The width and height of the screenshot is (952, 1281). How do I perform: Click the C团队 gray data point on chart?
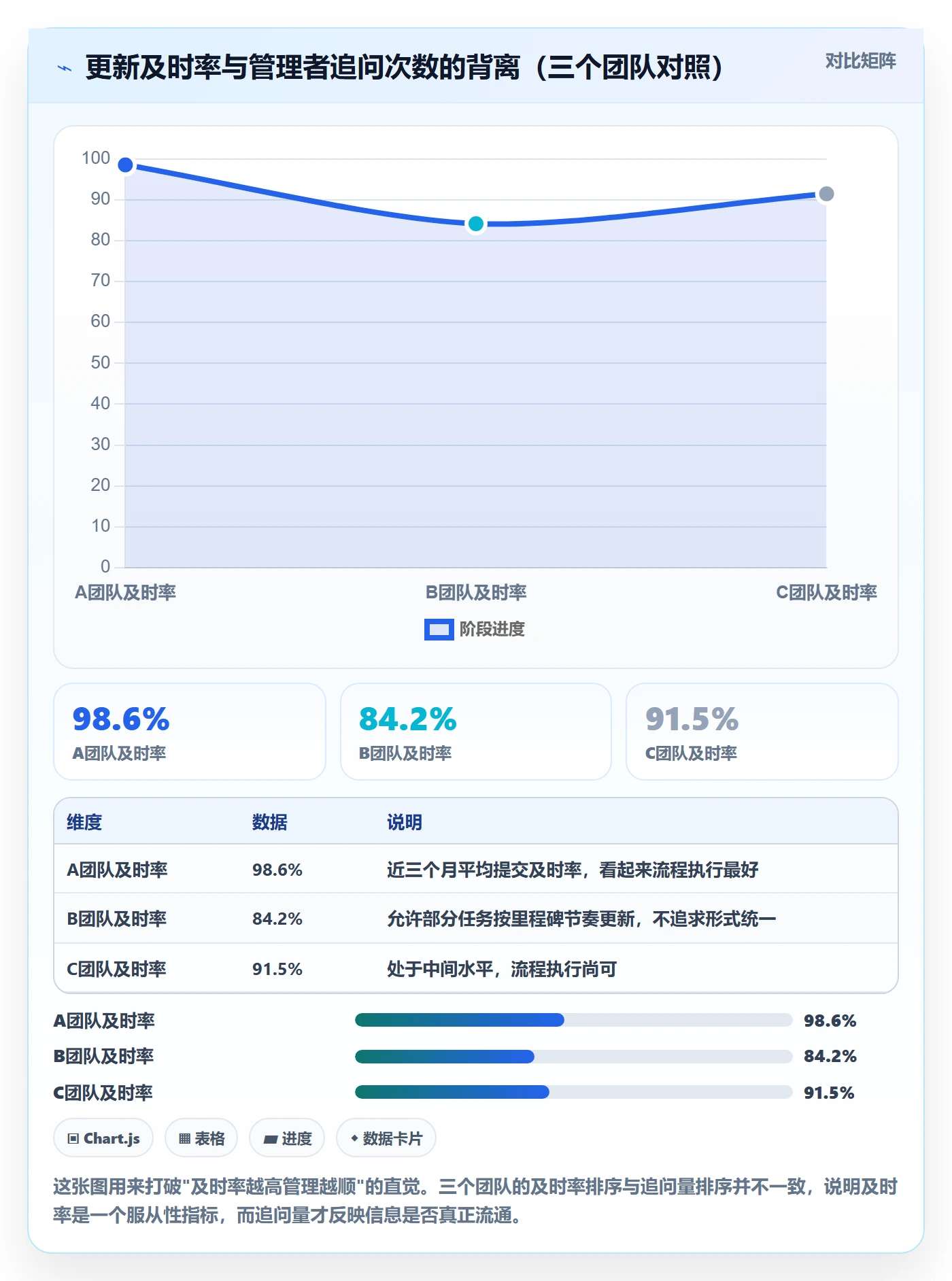coord(826,194)
